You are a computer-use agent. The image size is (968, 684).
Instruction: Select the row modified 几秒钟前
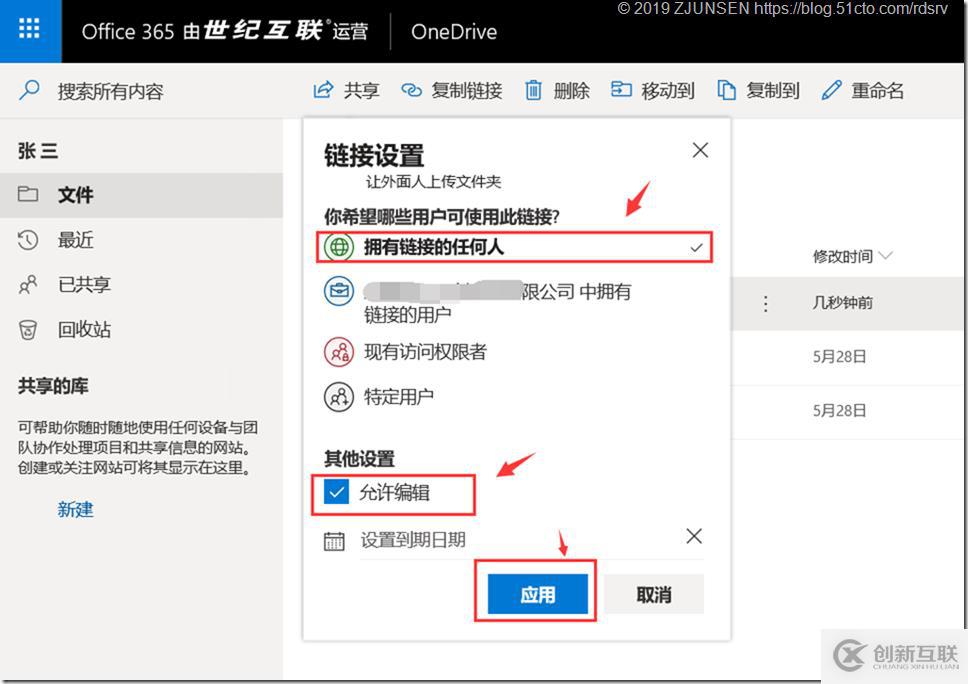tap(848, 303)
